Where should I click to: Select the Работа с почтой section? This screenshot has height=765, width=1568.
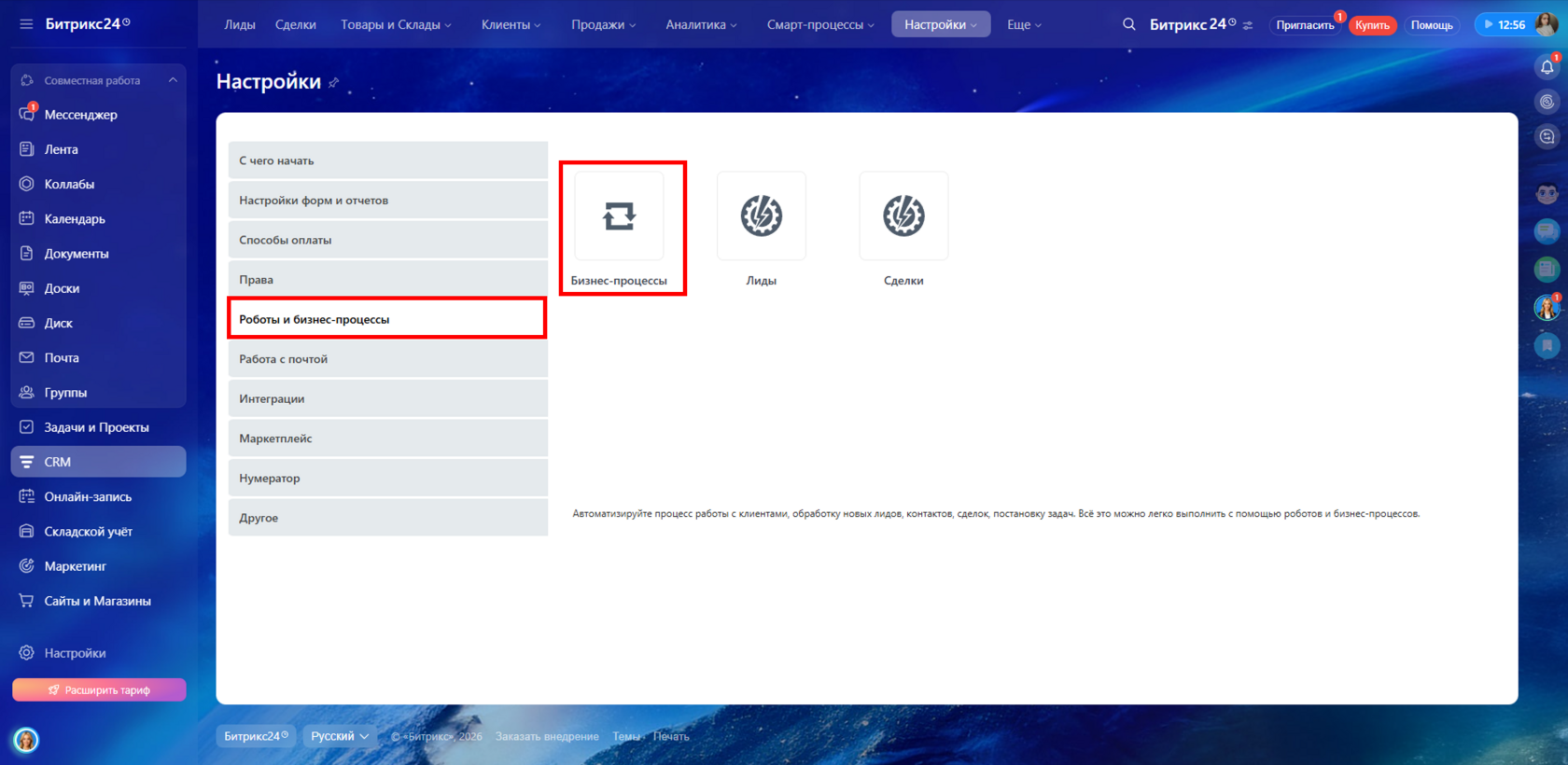click(388, 359)
